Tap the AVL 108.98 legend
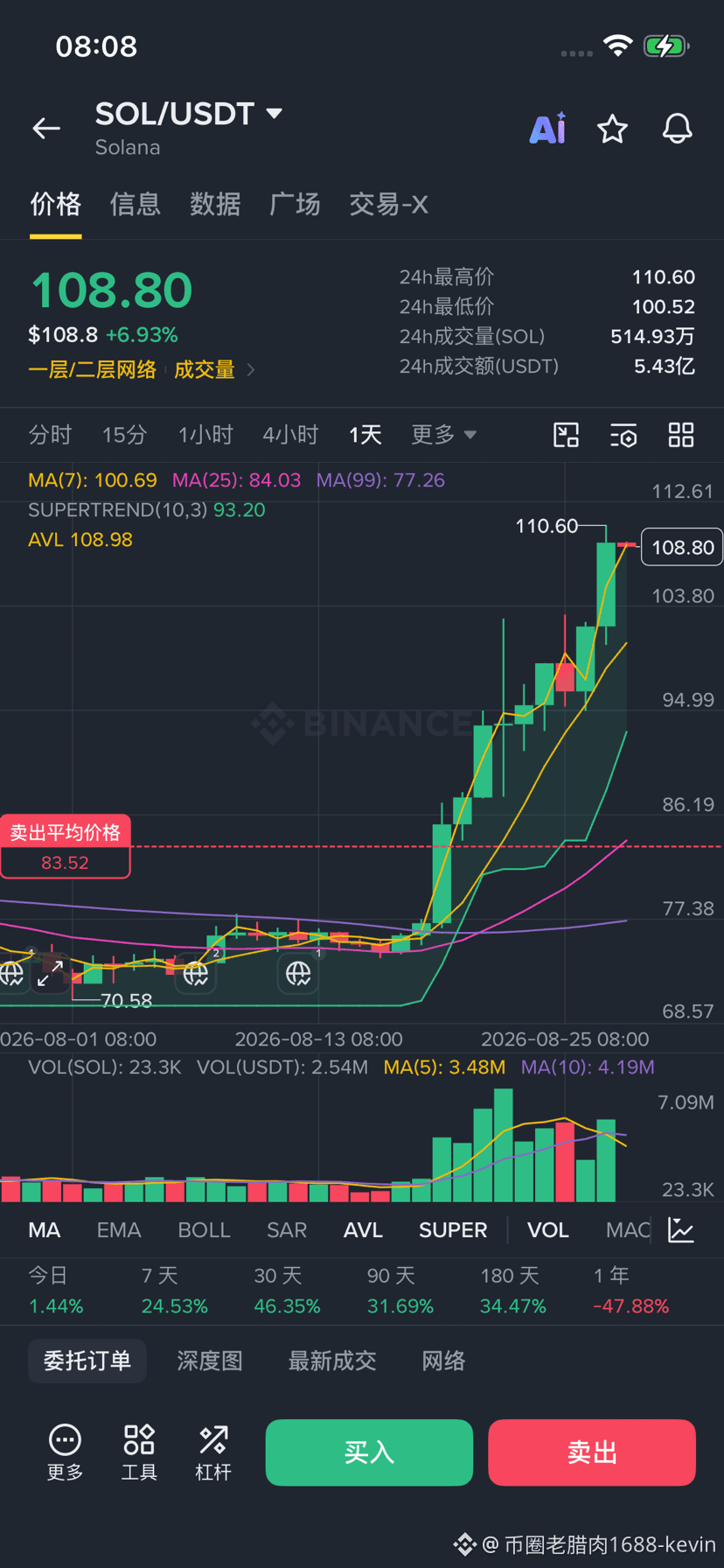This screenshot has height=1568, width=724. coord(80,540)
